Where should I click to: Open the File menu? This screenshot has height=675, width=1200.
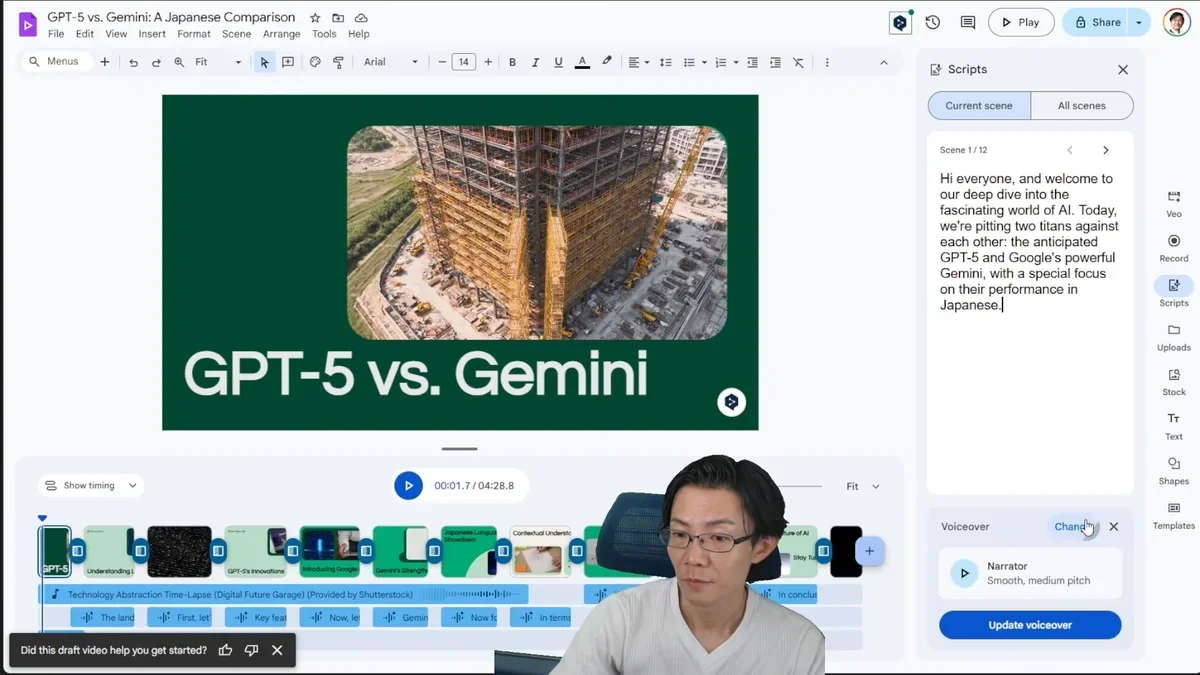[56, 34]
